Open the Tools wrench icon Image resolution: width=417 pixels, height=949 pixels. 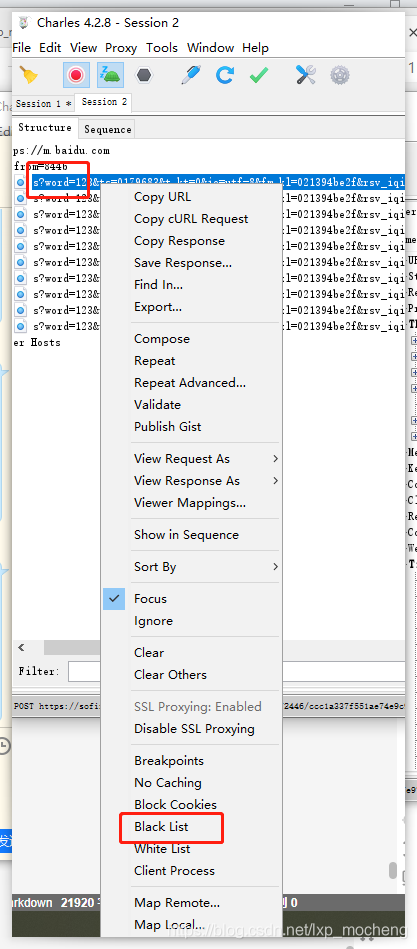point(306,75)
